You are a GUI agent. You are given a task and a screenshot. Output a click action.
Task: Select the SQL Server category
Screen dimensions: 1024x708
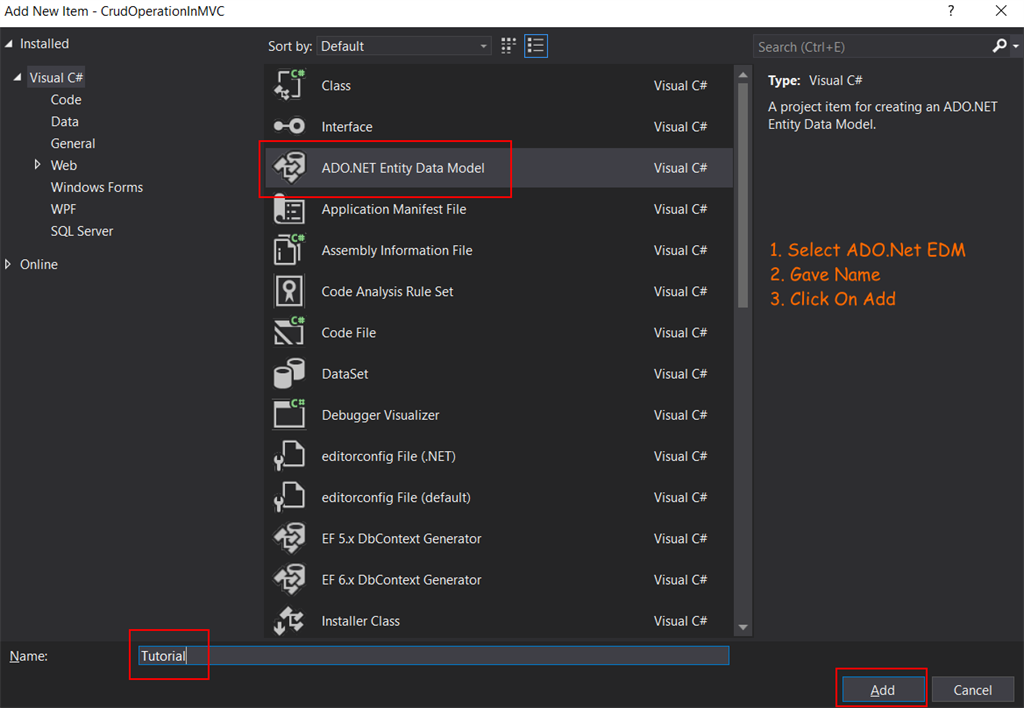point(81,231)
